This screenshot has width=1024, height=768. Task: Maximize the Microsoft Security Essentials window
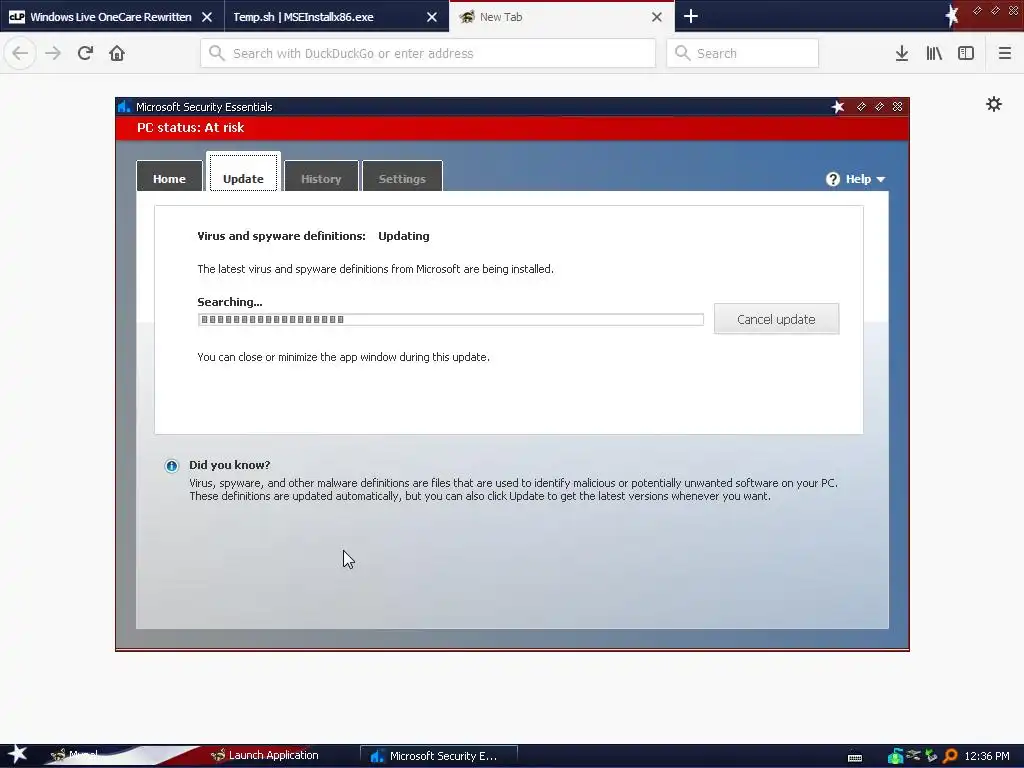pyautogui.click(x=879, y=106)
